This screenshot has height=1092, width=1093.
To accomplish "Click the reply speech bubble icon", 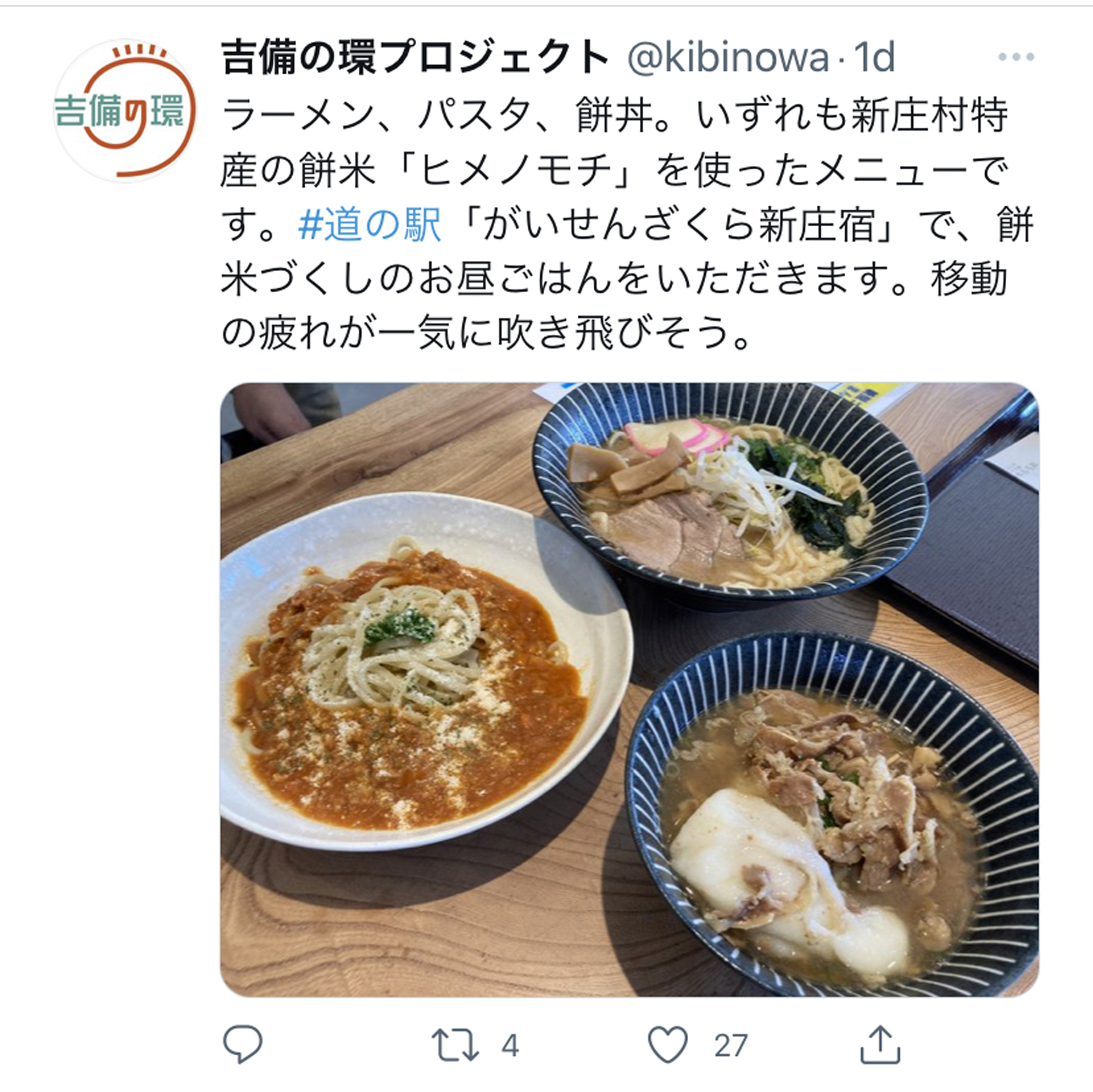I will point(243,1044).
